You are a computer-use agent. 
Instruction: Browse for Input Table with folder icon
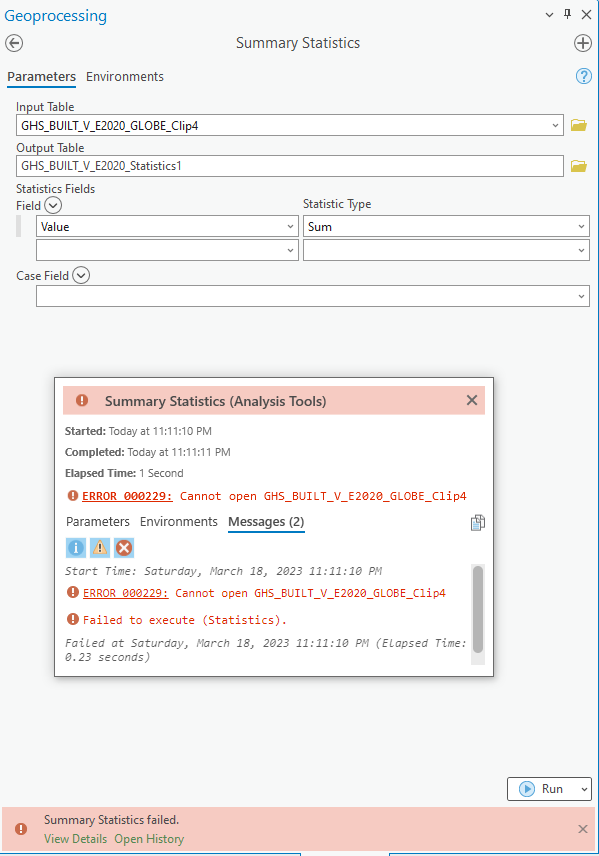[x=579, y=126]
